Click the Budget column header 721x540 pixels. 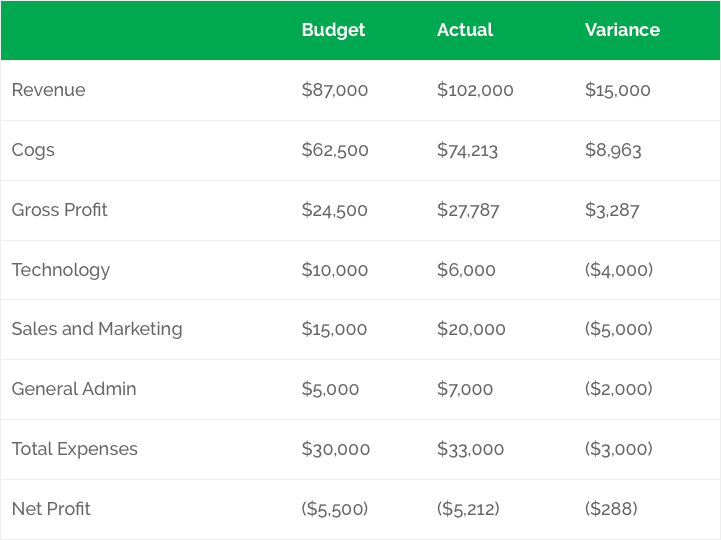333,30
